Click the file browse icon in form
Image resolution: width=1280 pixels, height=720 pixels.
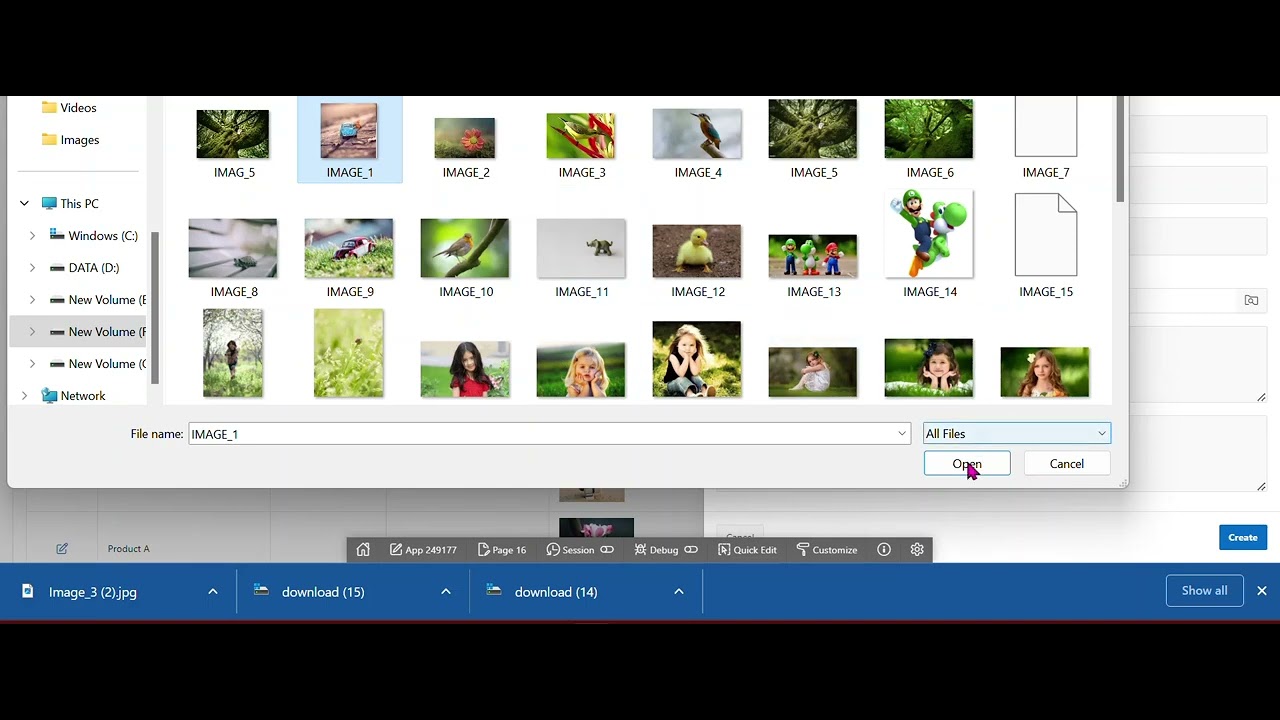tap(1251, 300)
